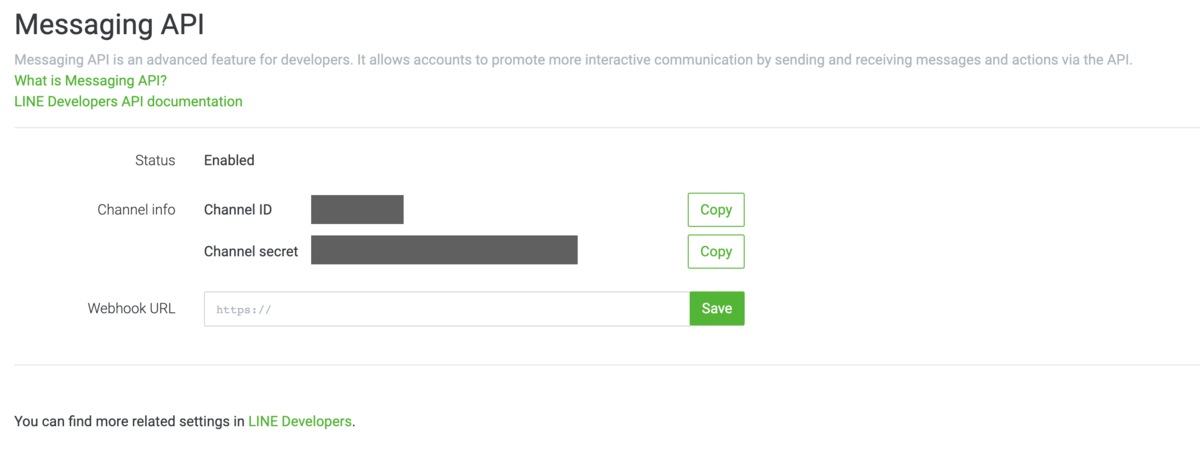1200x449 pixels.
Task: Click the divider line above Status
Action: tap(600, 128)
